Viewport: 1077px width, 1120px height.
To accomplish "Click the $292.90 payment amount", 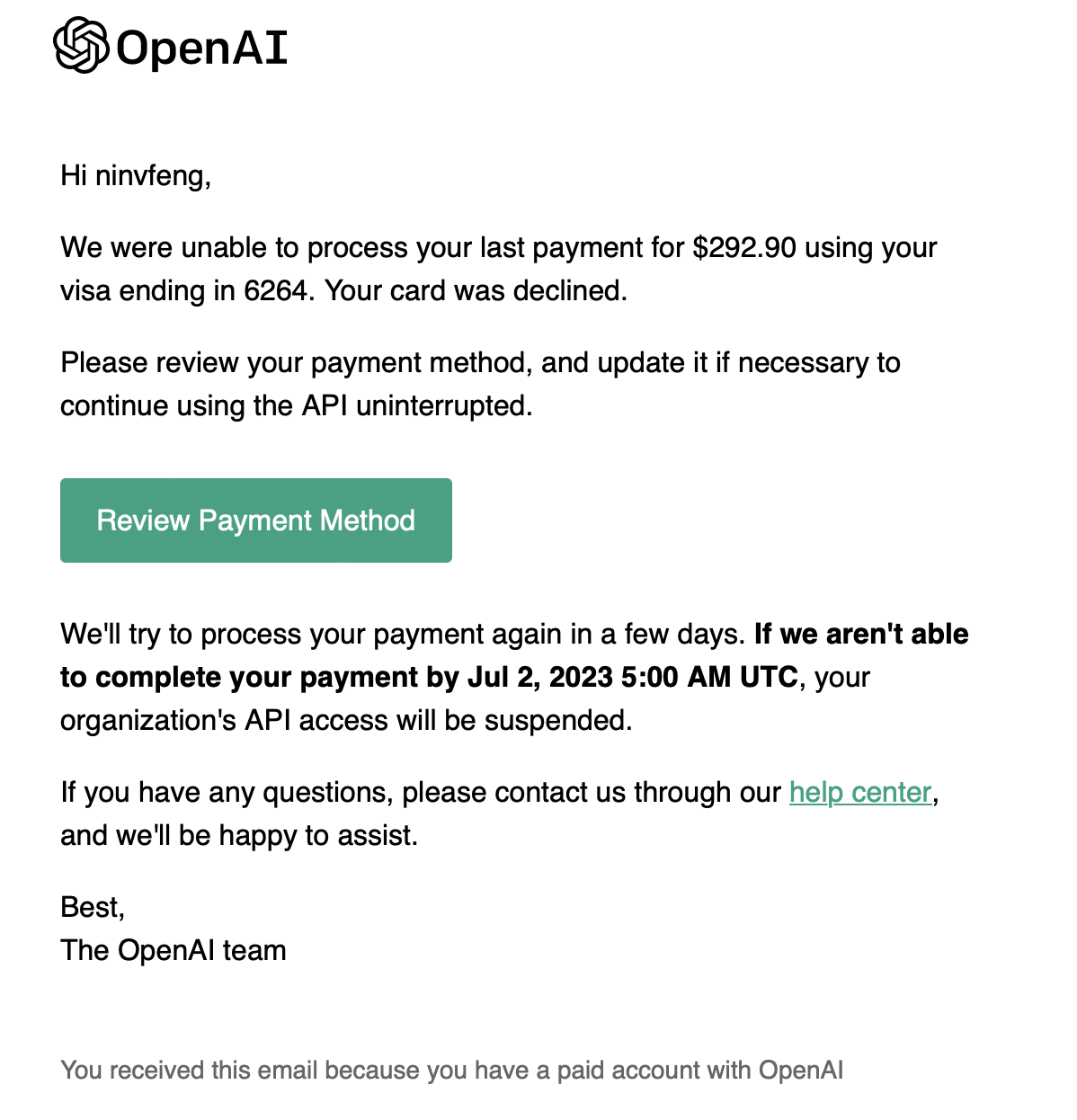I will click(x=743, y=248).
